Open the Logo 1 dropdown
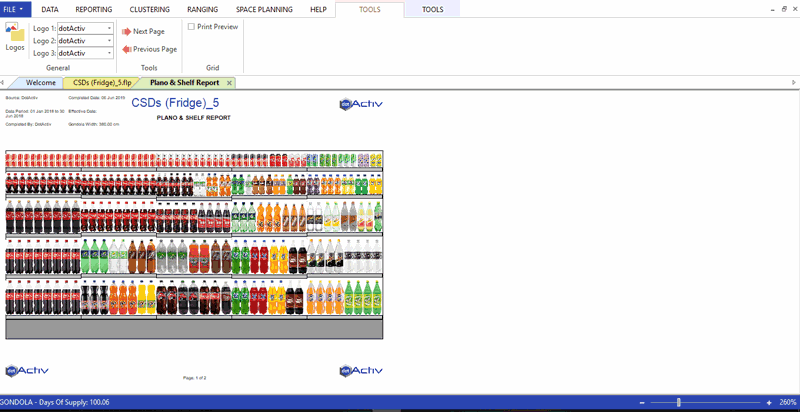 (x=110, y=29)
